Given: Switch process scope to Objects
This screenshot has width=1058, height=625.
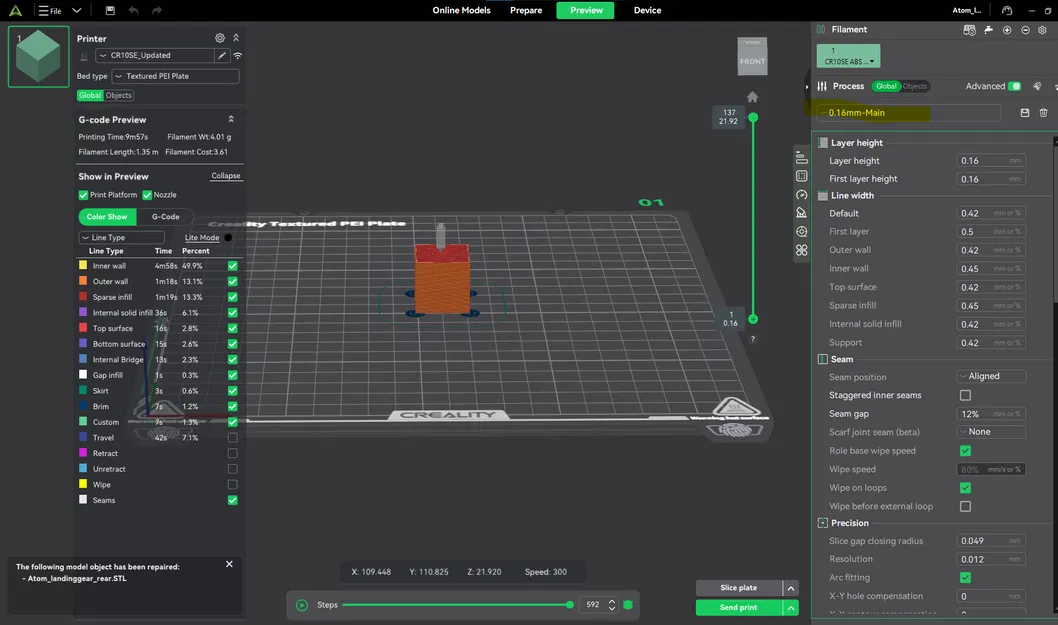Looking at the screenshot, I should click(915, 86).
